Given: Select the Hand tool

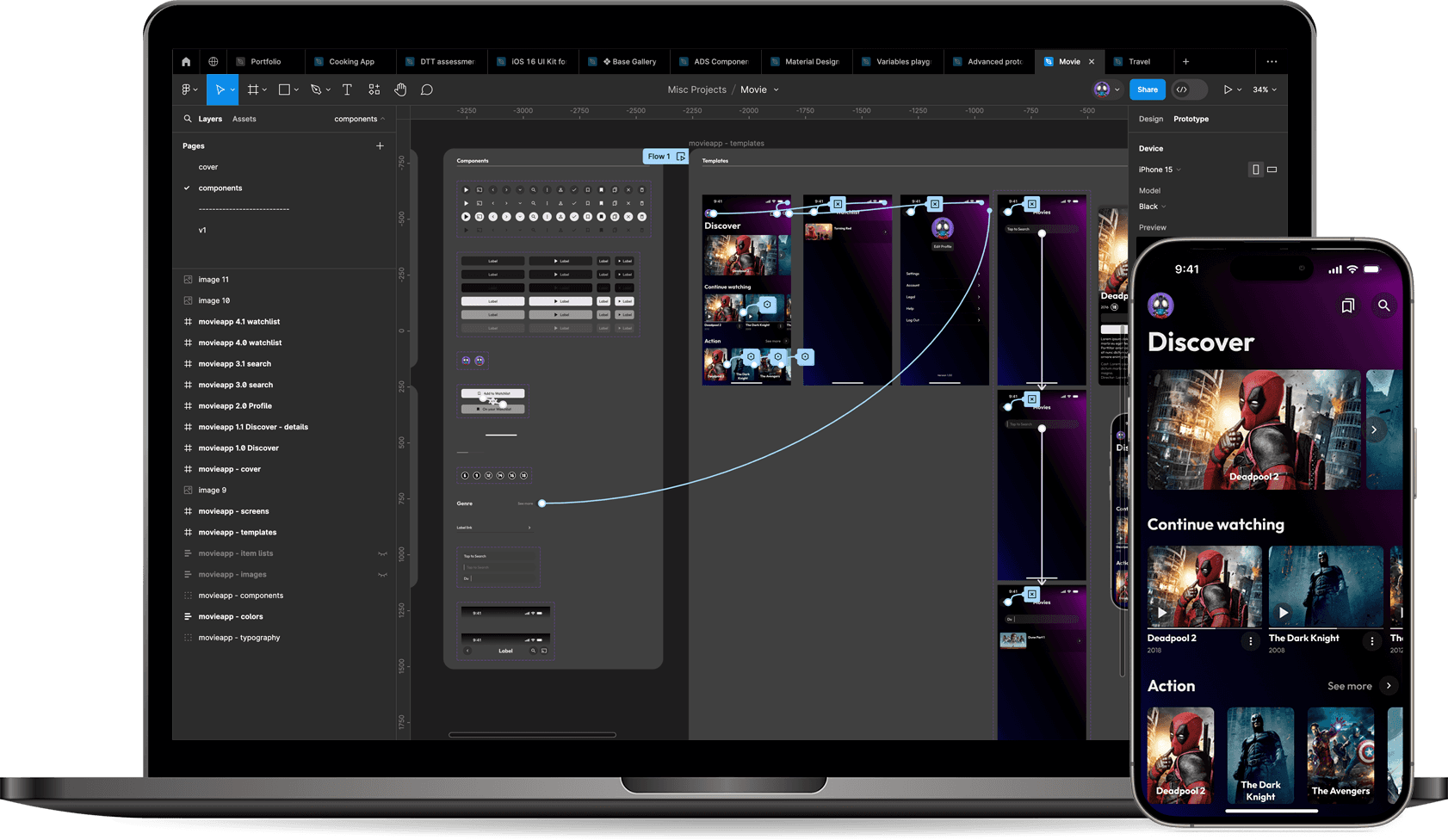Looking at the screenshot, I should [x=400, y=90].
